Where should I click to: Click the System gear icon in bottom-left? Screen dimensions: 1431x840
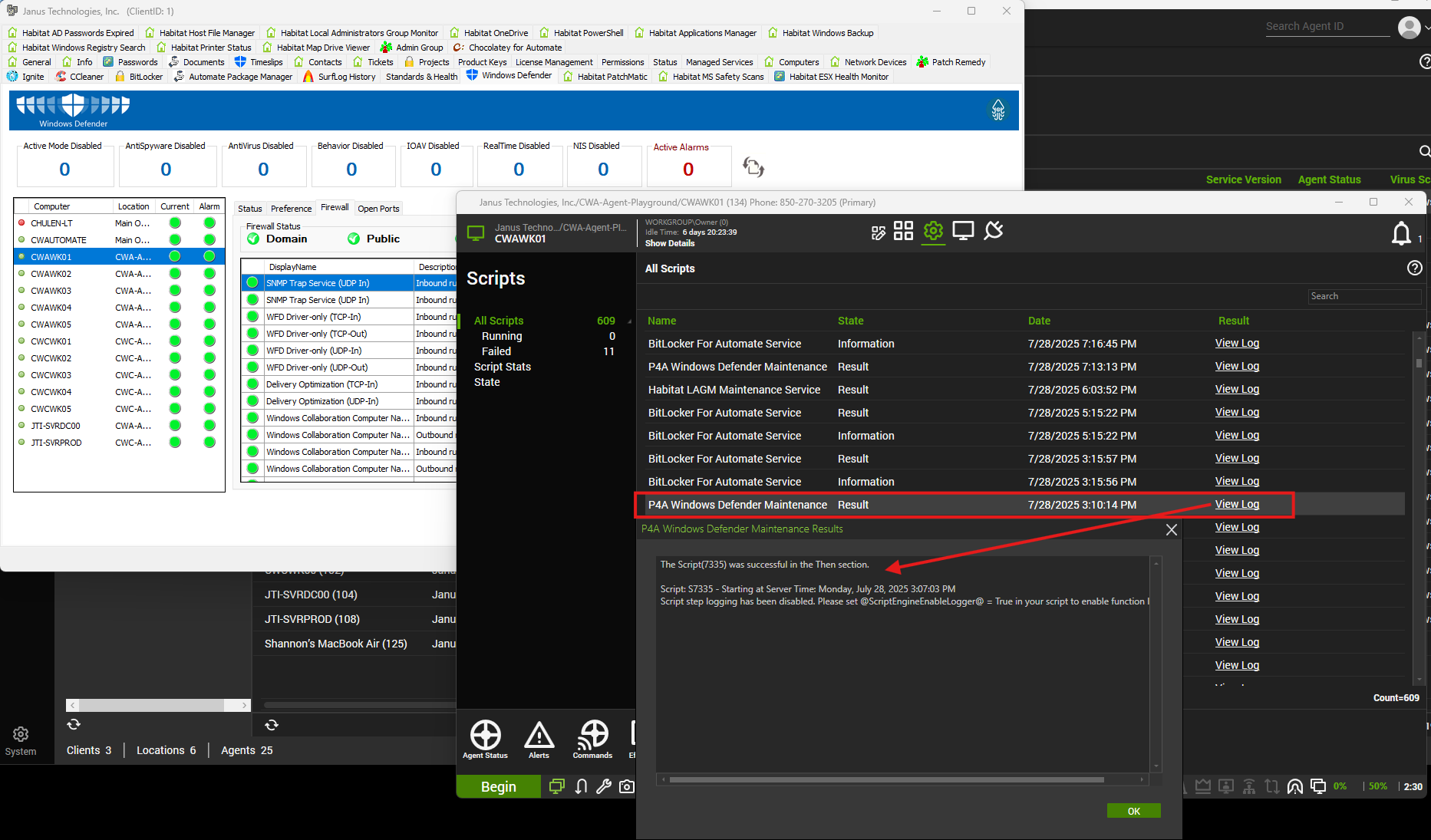[x=21, y=735]
